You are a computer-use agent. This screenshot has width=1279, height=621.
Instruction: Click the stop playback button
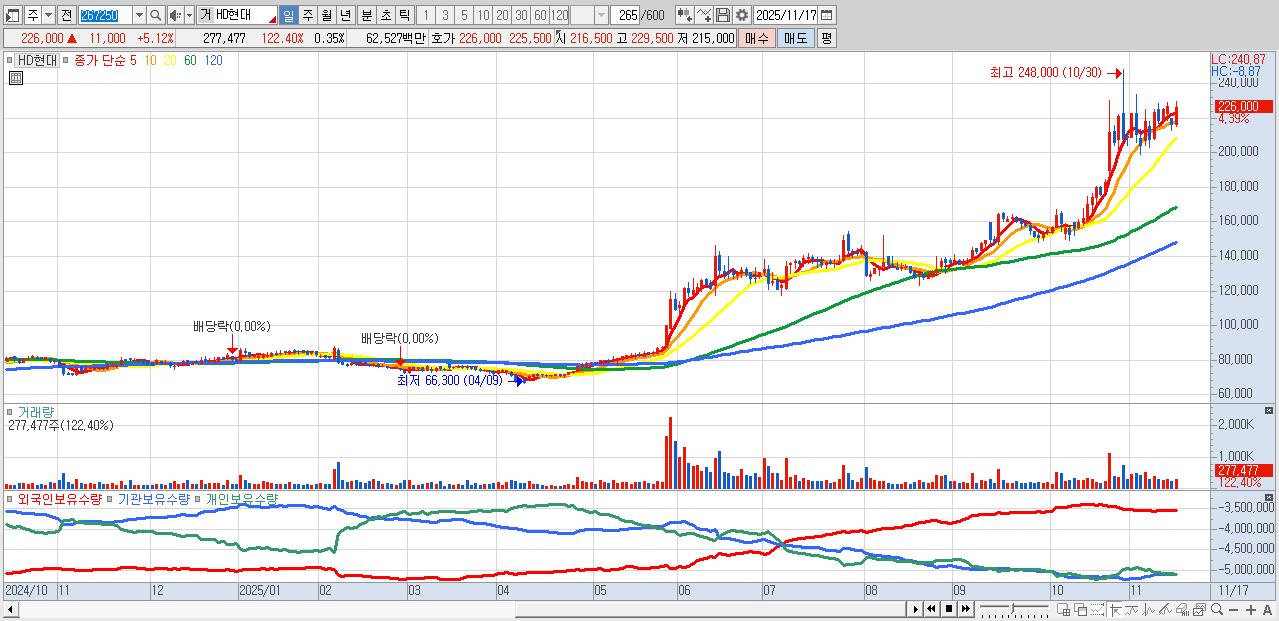coord(949,609)
